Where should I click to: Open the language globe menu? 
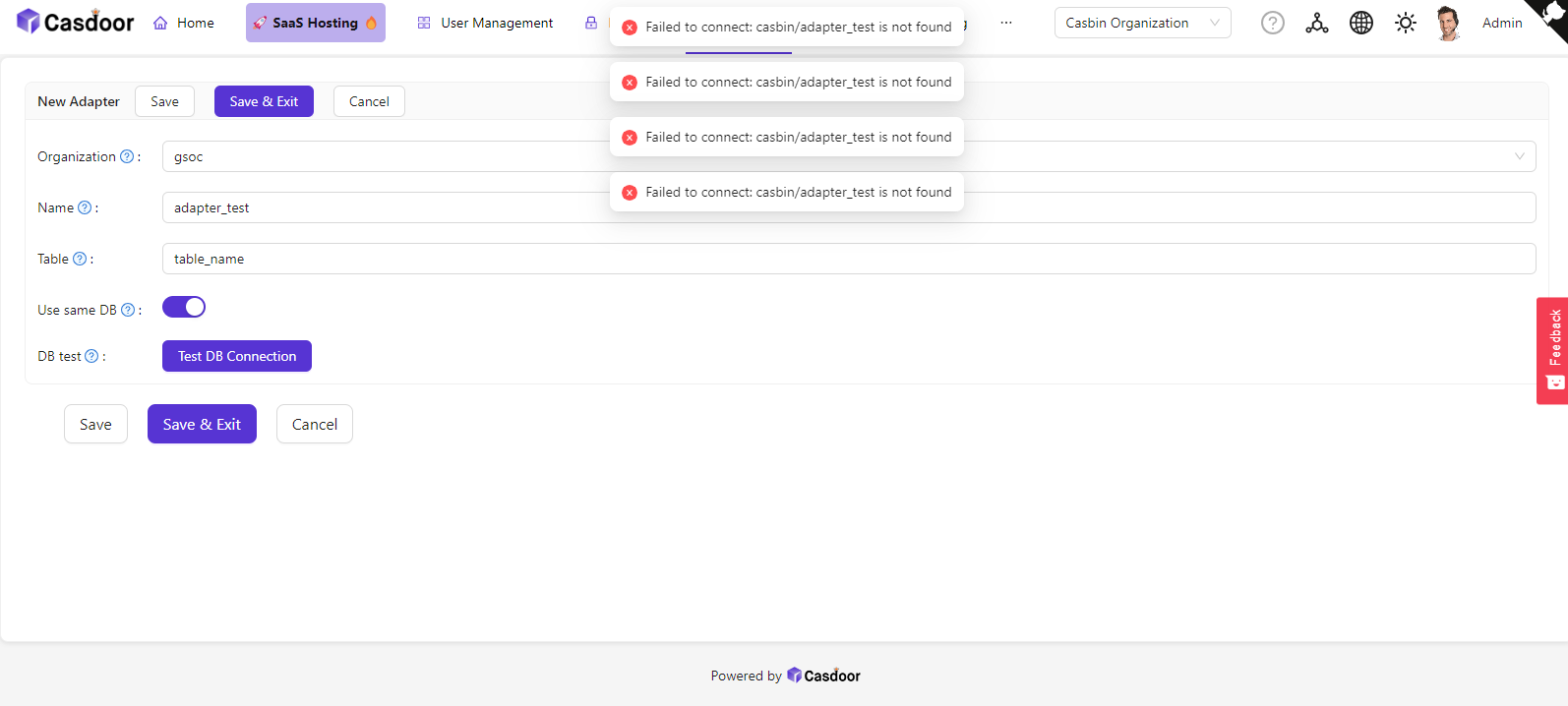(1361, 23)
